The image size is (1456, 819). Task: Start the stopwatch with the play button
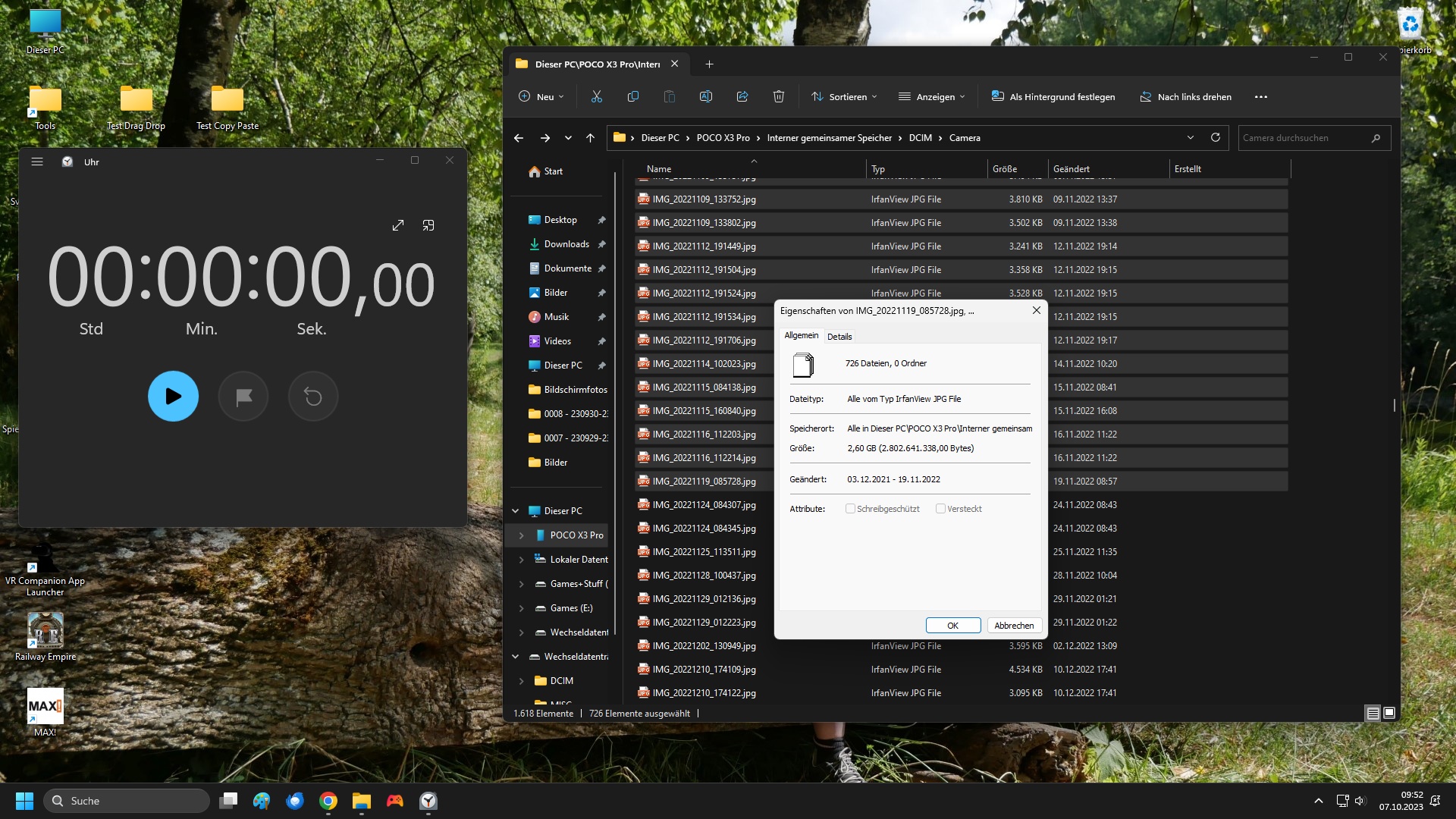[173, 396]
